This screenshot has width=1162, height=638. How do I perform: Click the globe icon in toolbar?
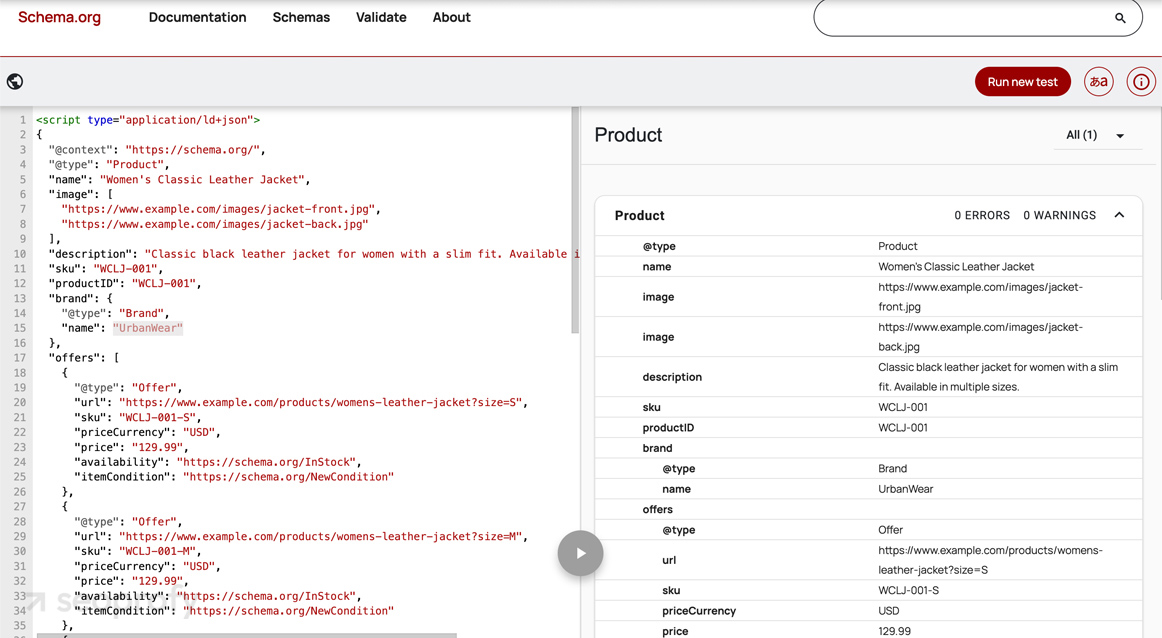tap(15, 82)
